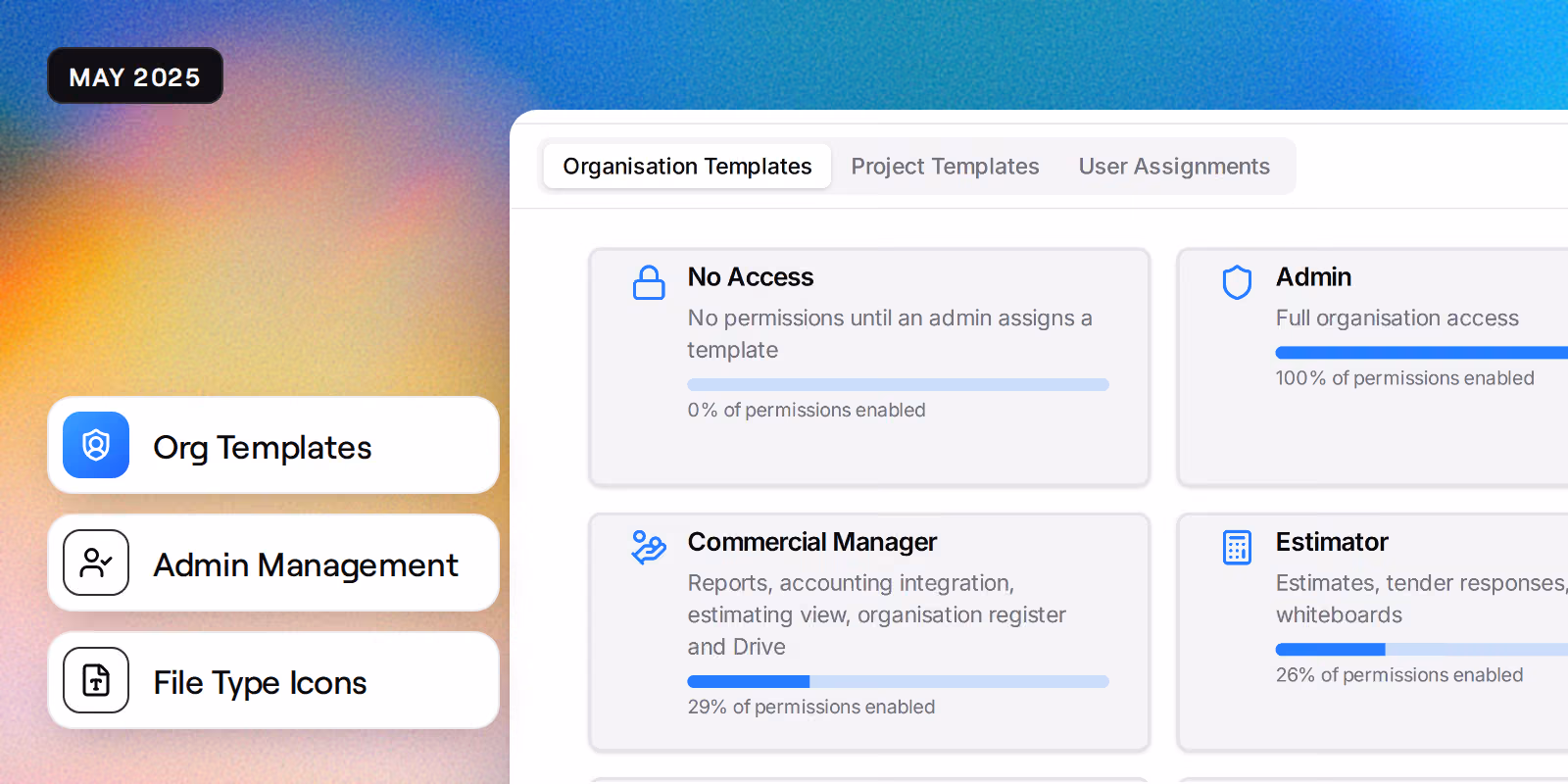Go to the User Assignments tab
The height and width of the screenshot is (784, 1568).
point(1174,167)
